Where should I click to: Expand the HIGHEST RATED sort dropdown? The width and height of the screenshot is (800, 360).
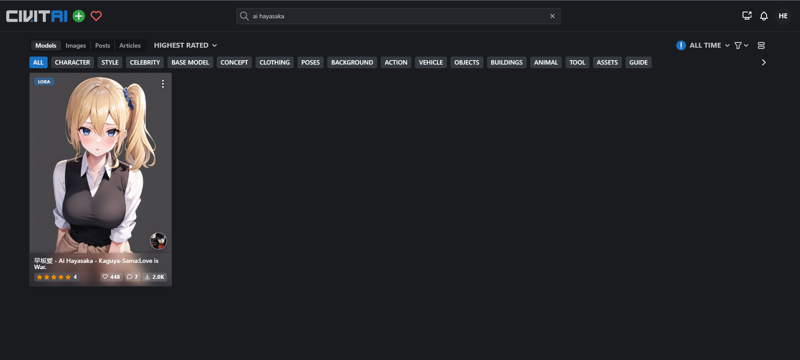pyautogui.click(x=186, y=45)
